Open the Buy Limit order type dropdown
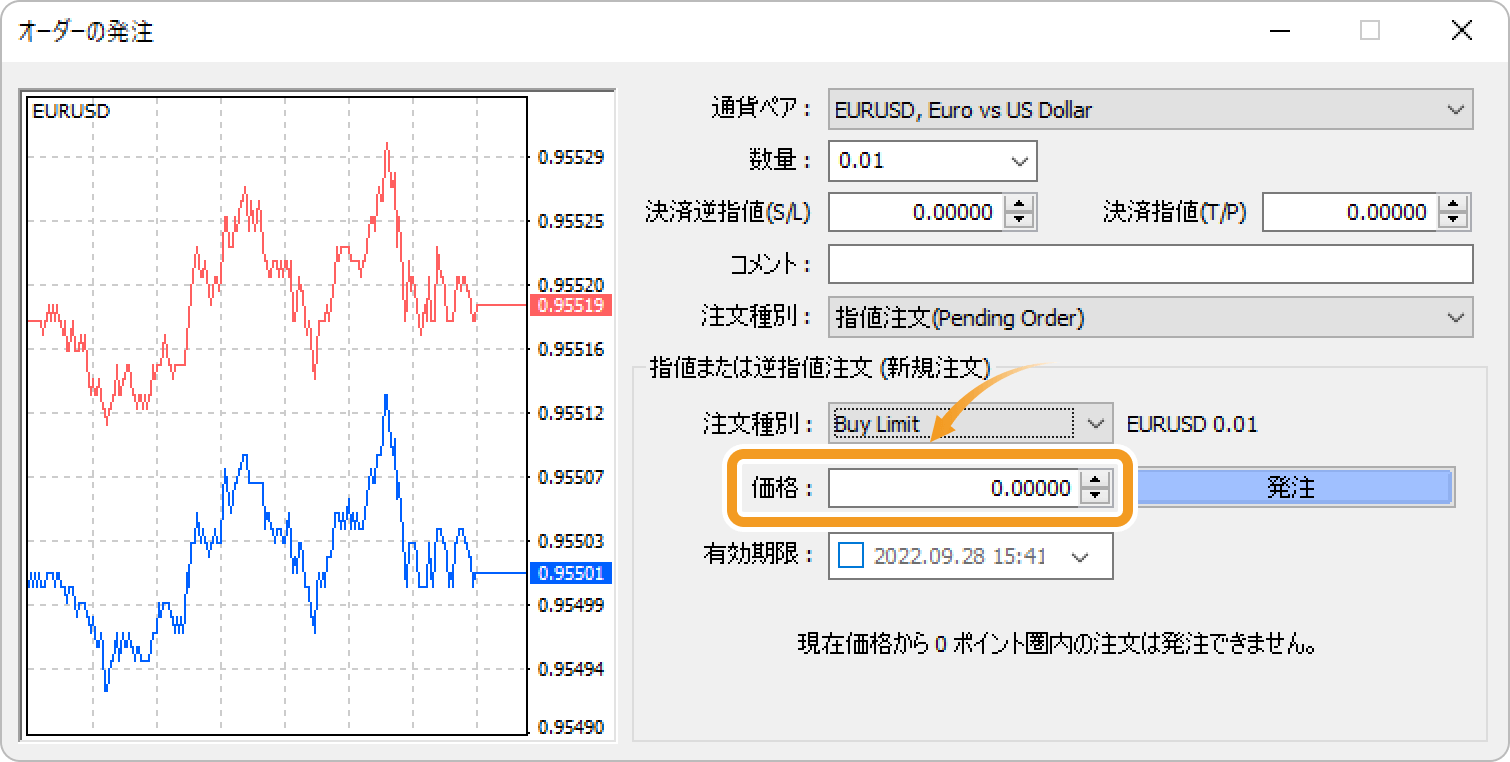 (970, 424)
